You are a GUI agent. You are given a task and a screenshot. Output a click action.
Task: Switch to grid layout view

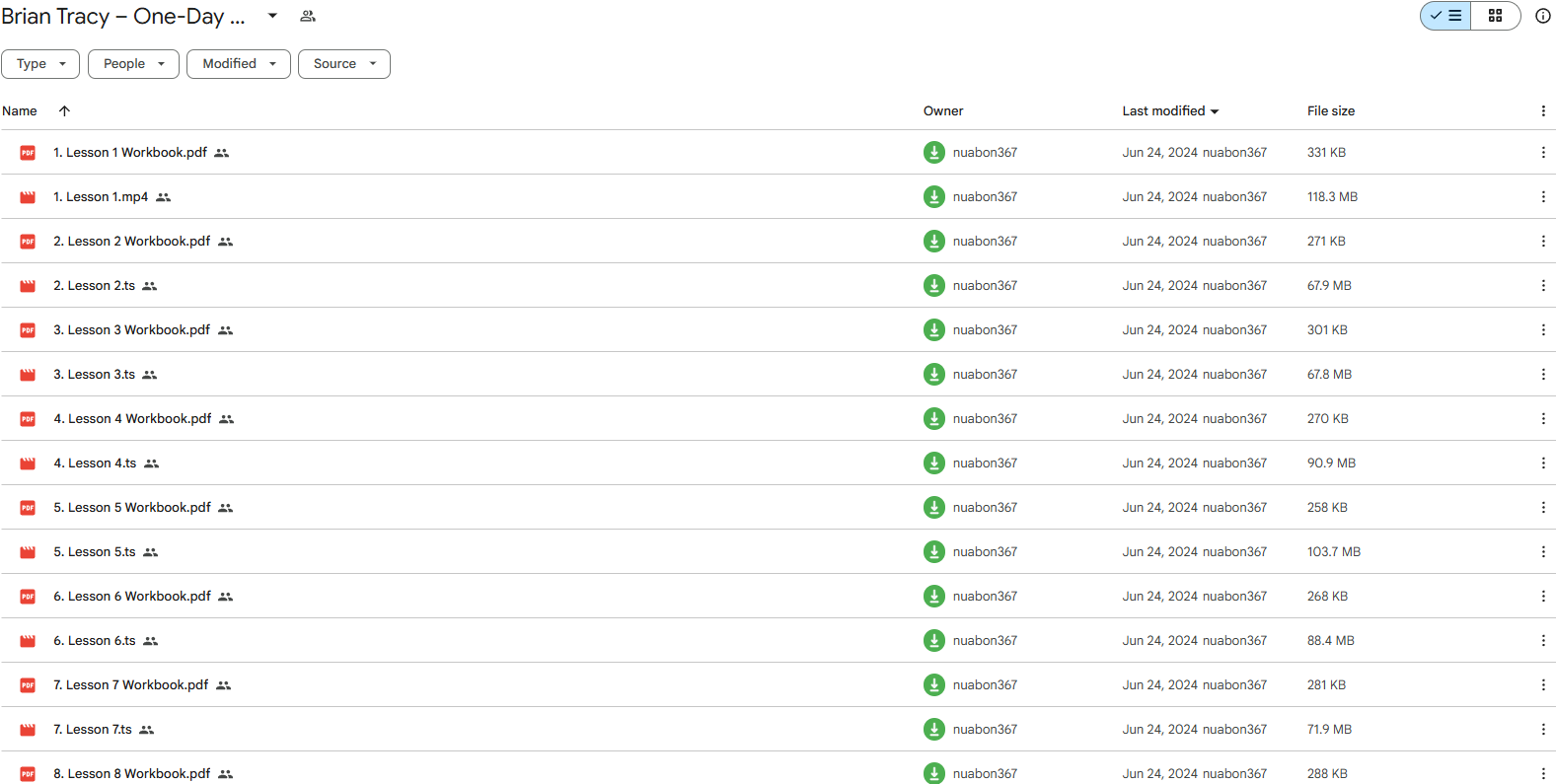tap(1496, 16)
